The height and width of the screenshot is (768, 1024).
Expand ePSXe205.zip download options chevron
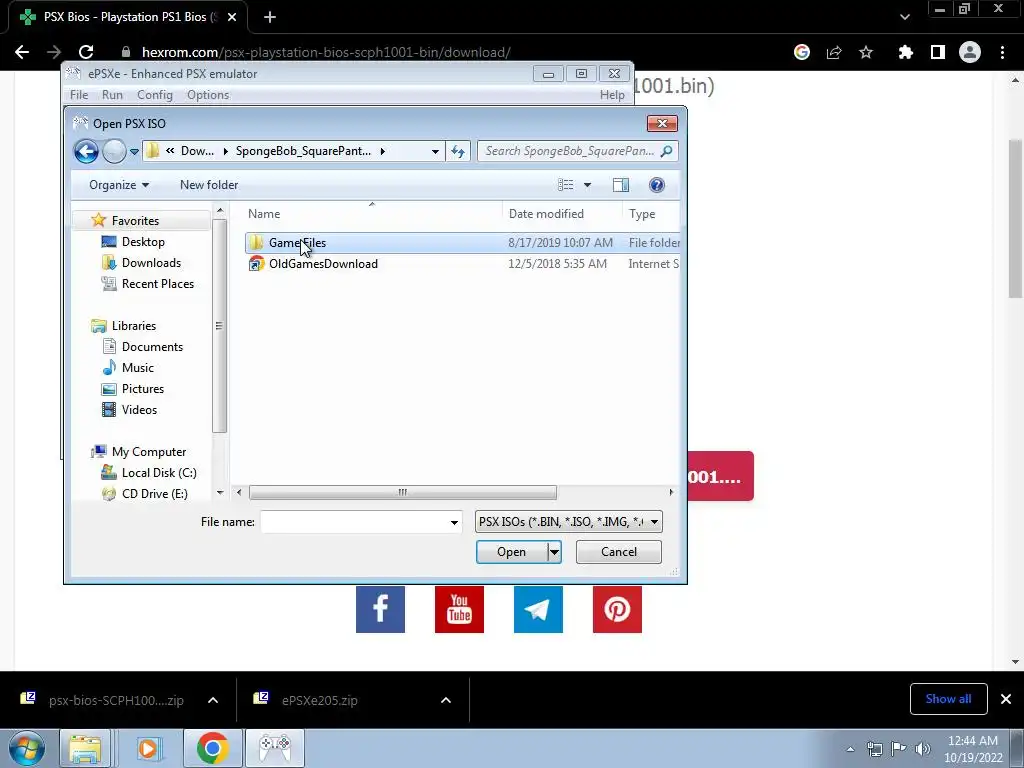point(446,700)
